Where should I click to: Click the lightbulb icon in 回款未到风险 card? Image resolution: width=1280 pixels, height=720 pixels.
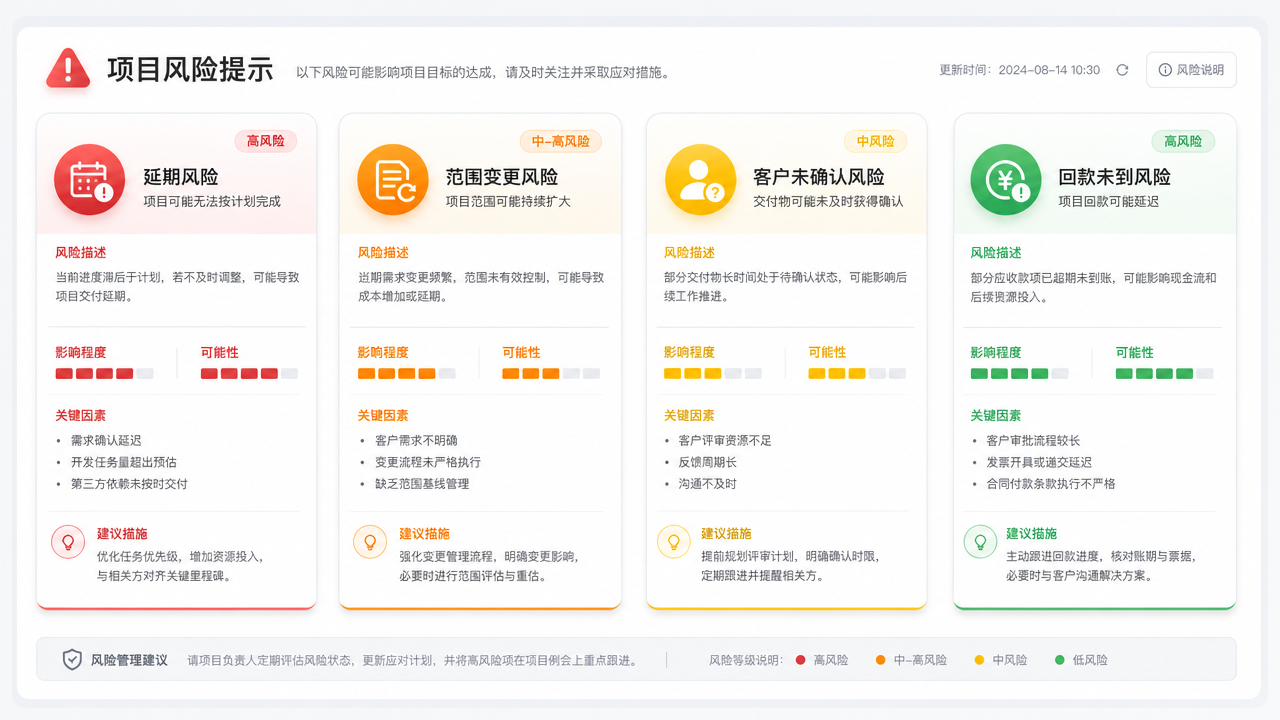pyautogui.click(x=980, y=542)
